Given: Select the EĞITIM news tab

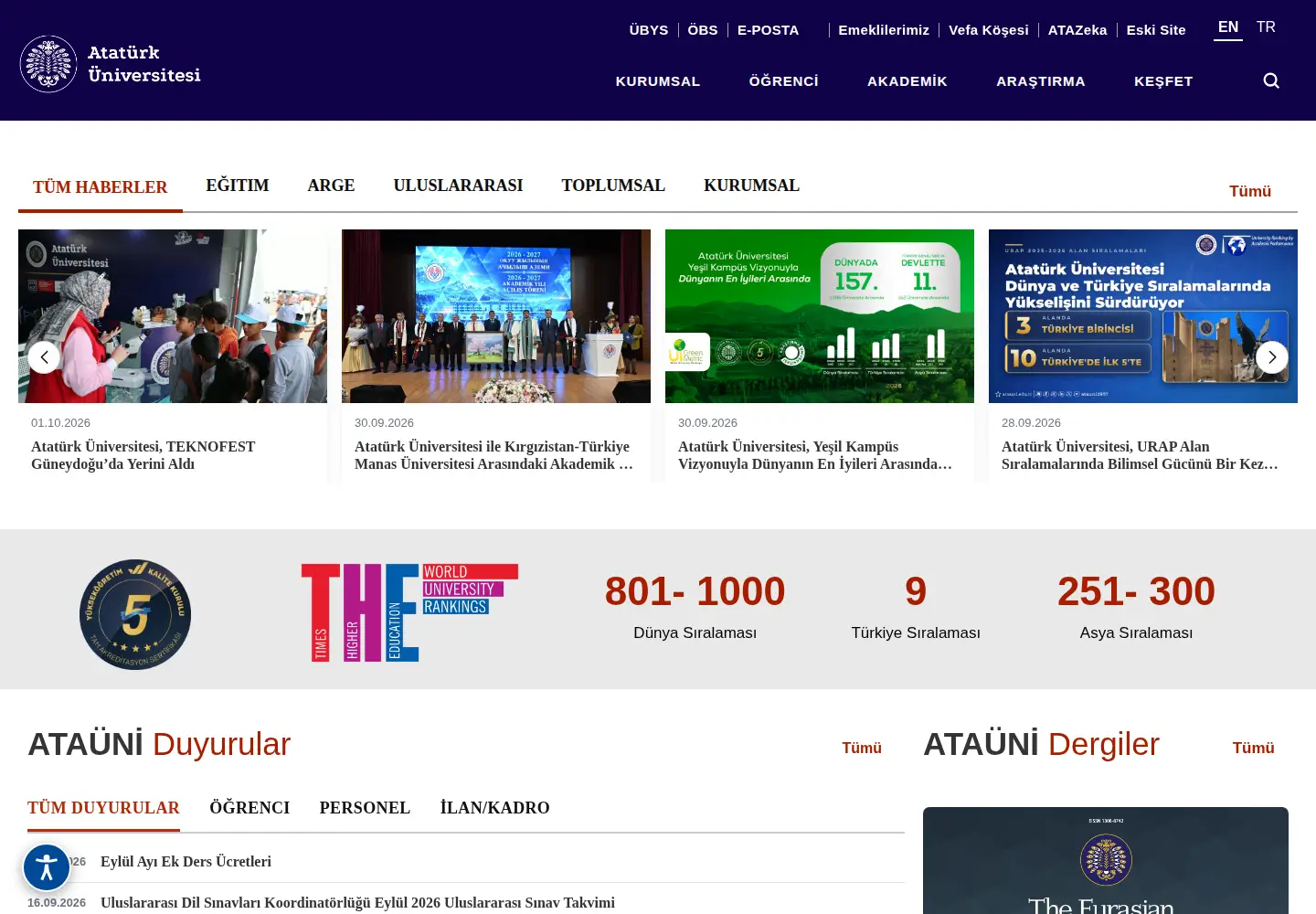Looking at the screenshot, I should click(x=238, y=186).
